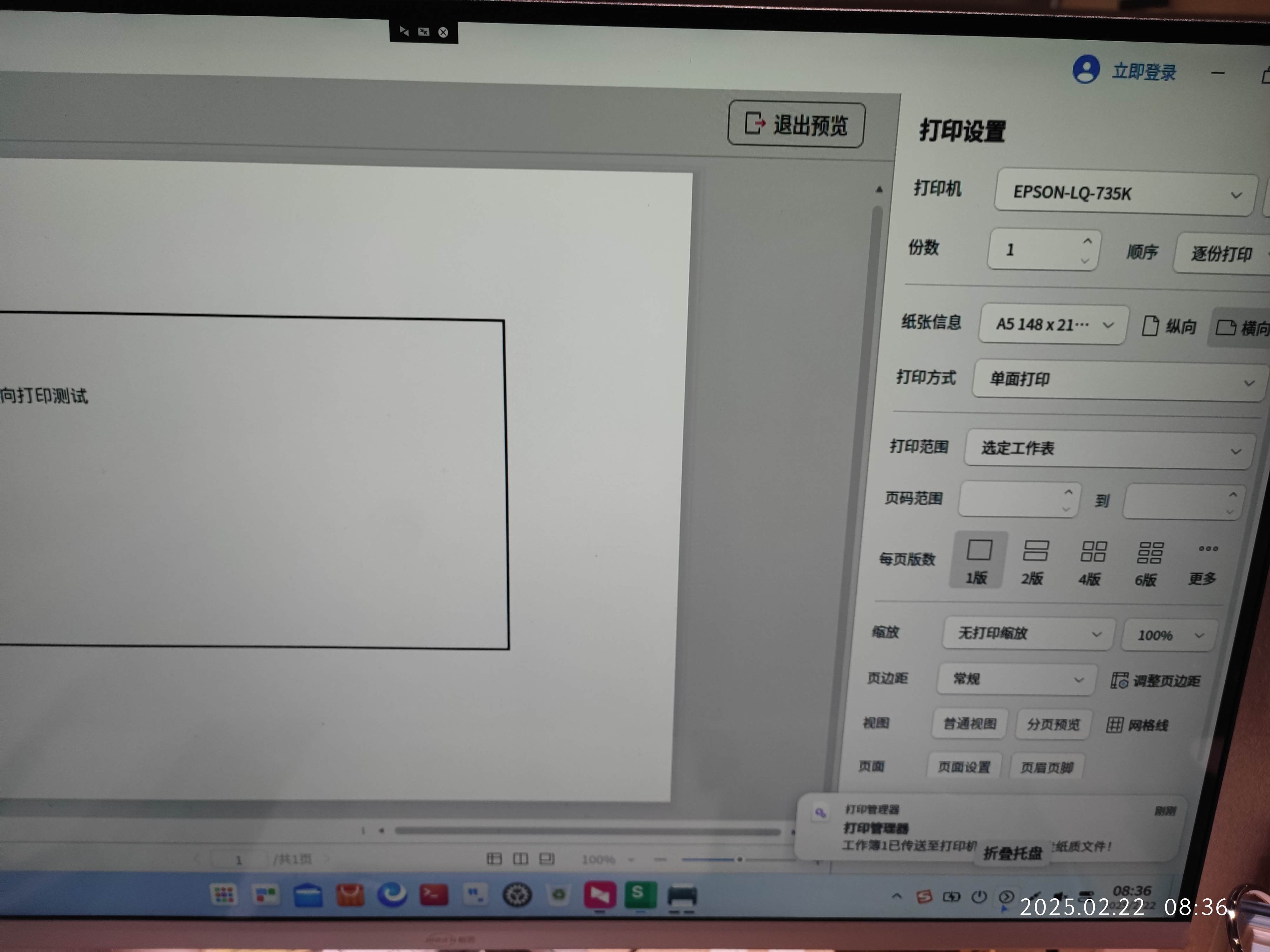The height and width of the screenshot is (952, 1270).
Task: Open 页面设置 page setup
Action: coord(964,767)
